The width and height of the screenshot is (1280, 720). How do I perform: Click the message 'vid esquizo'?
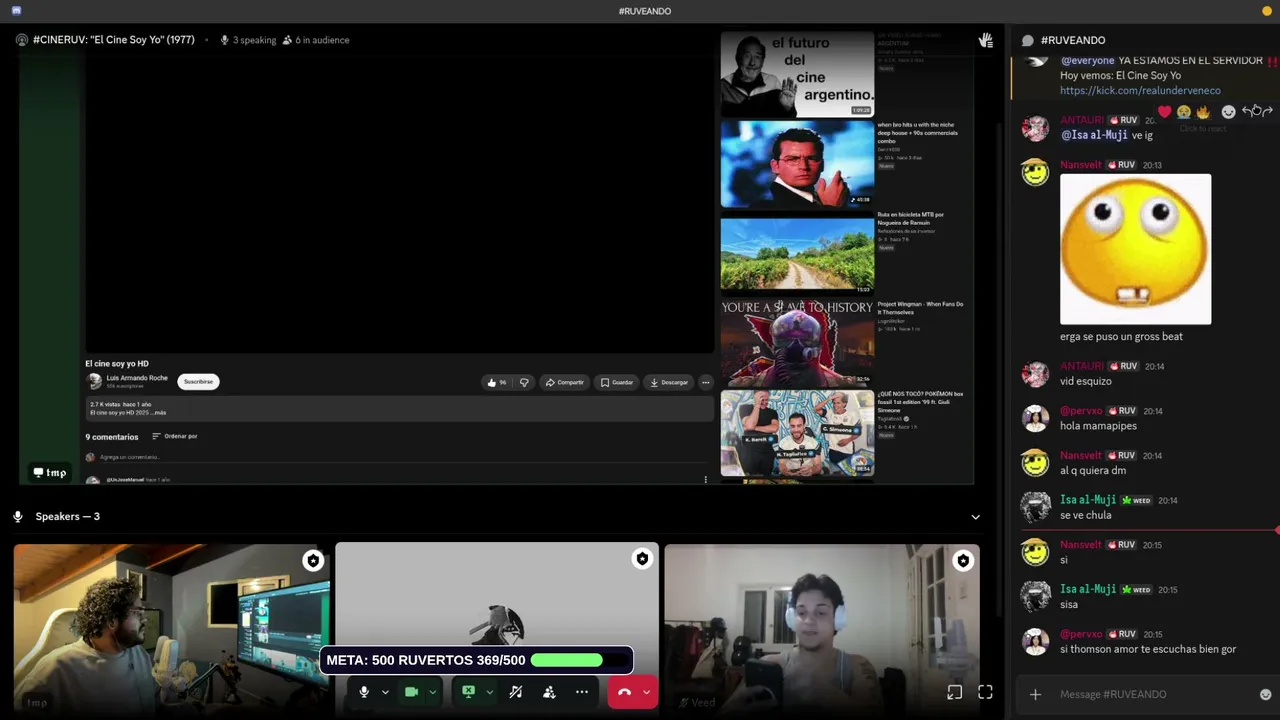point(1086,381)
